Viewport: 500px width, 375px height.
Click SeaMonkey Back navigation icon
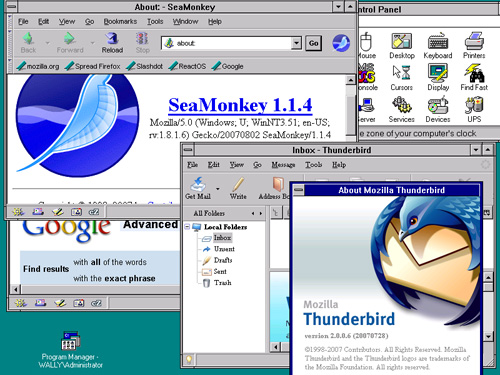point(28,39)
